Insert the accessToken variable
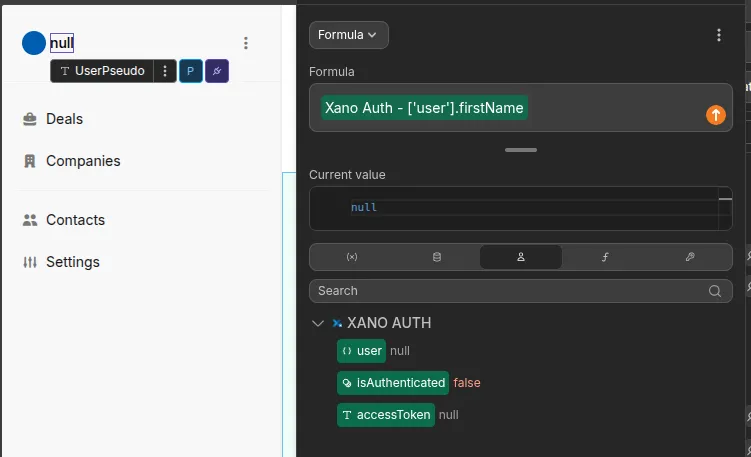 point(386,415)
